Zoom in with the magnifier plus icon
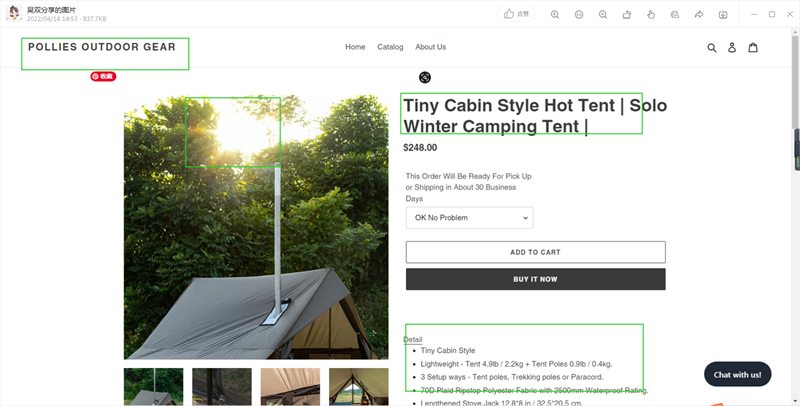The image size is (800, 406). tap(555, 15)
